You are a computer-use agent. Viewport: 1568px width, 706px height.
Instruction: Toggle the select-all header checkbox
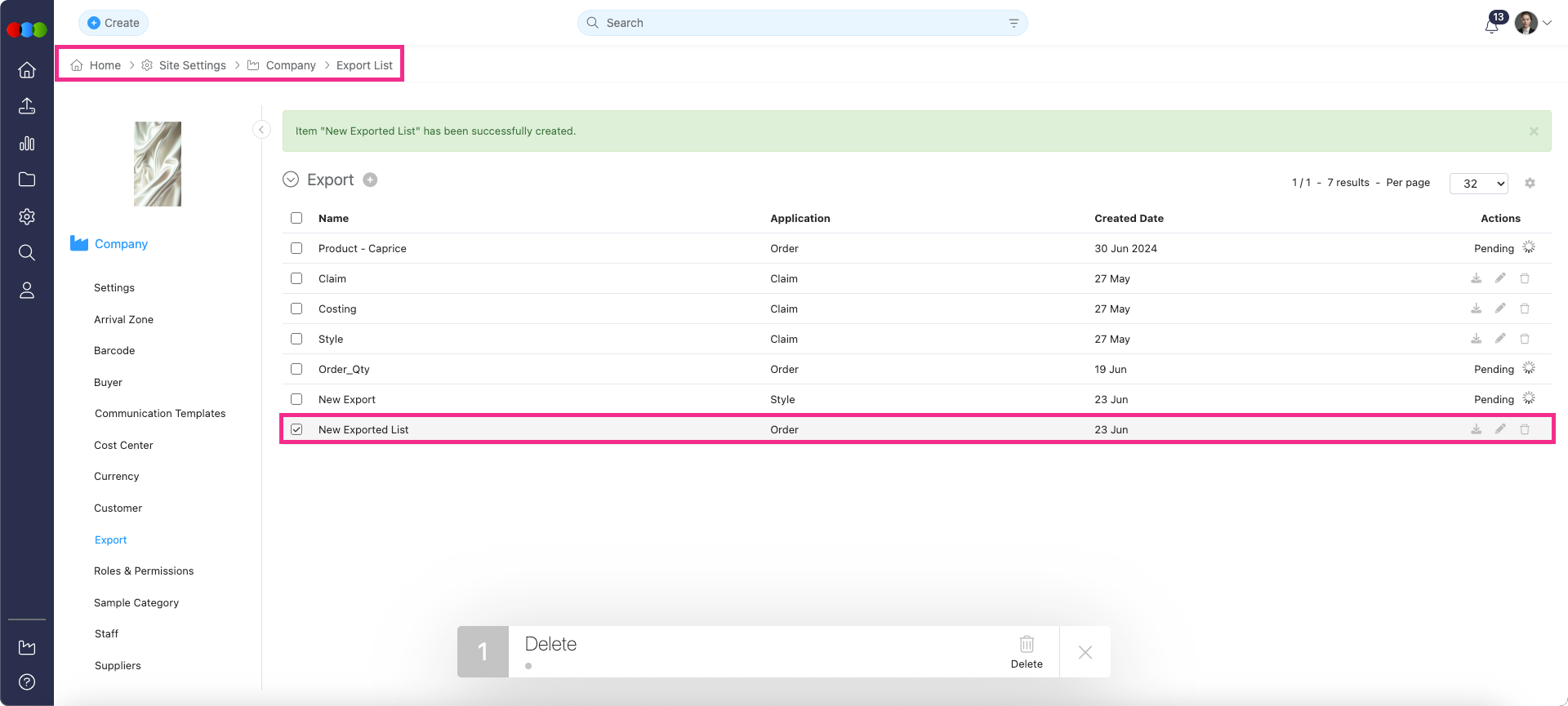[296, 218]
